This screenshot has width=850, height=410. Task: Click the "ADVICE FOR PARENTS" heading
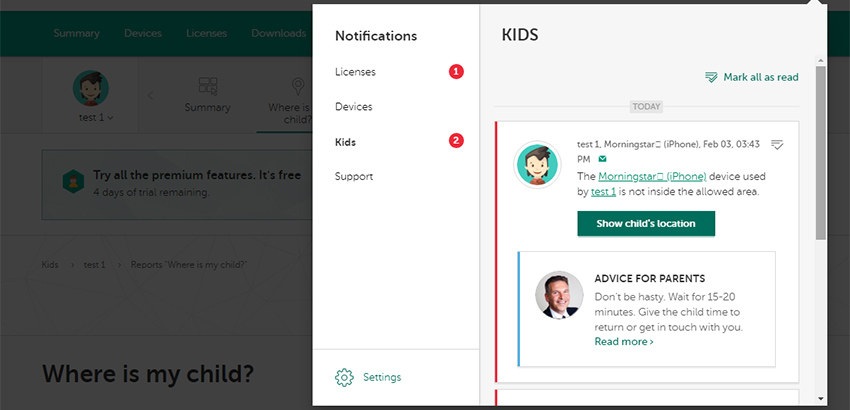[650, 279]
